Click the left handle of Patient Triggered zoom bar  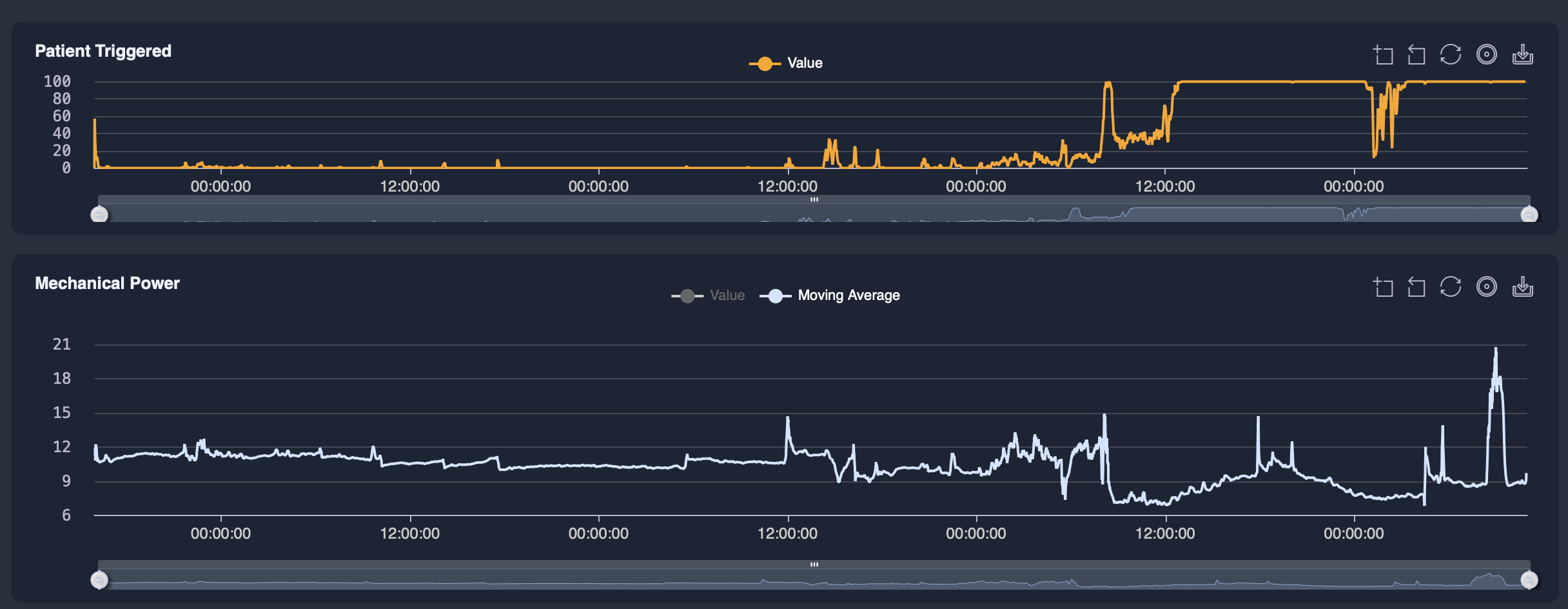[101, 215]
